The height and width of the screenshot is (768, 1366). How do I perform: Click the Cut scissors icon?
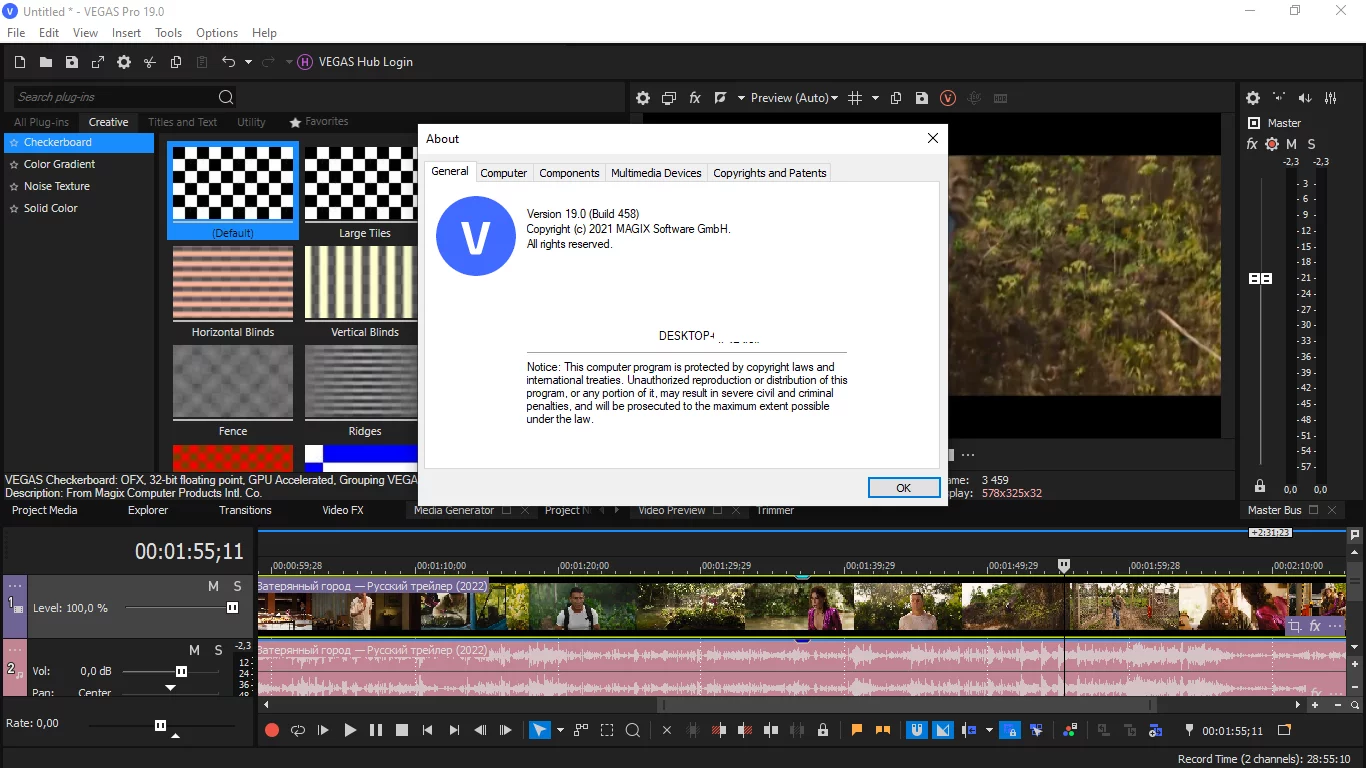coord(150,62)
